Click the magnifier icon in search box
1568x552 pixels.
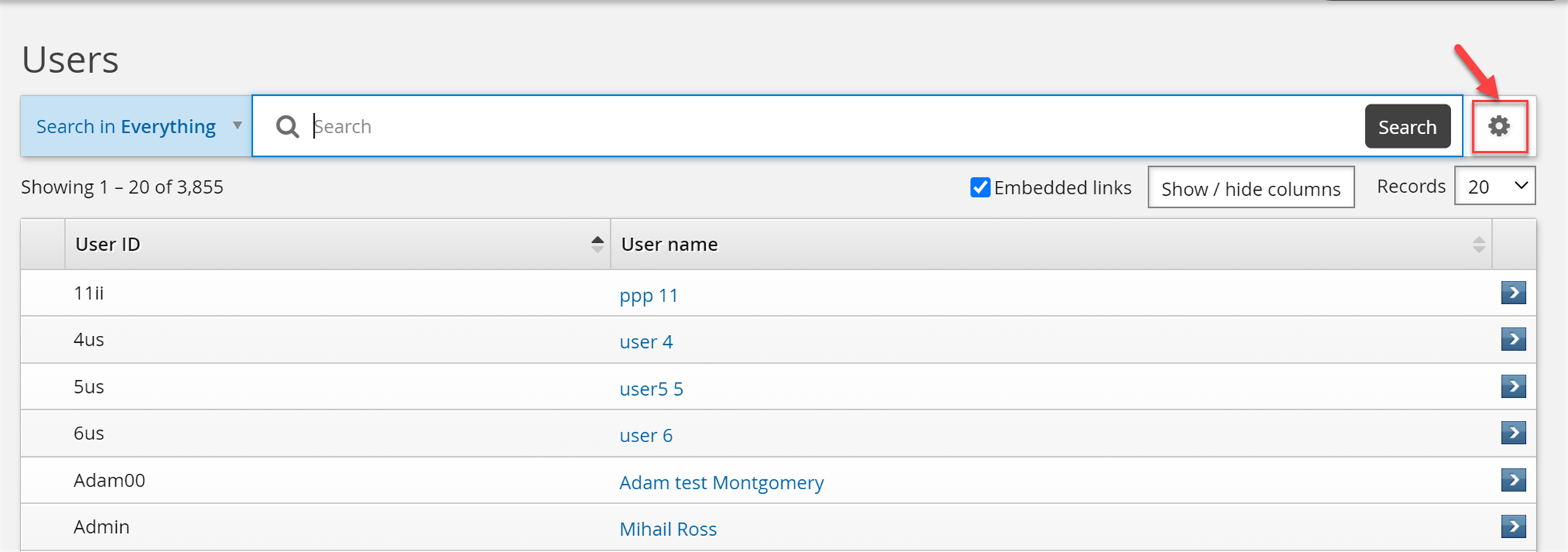287,127
